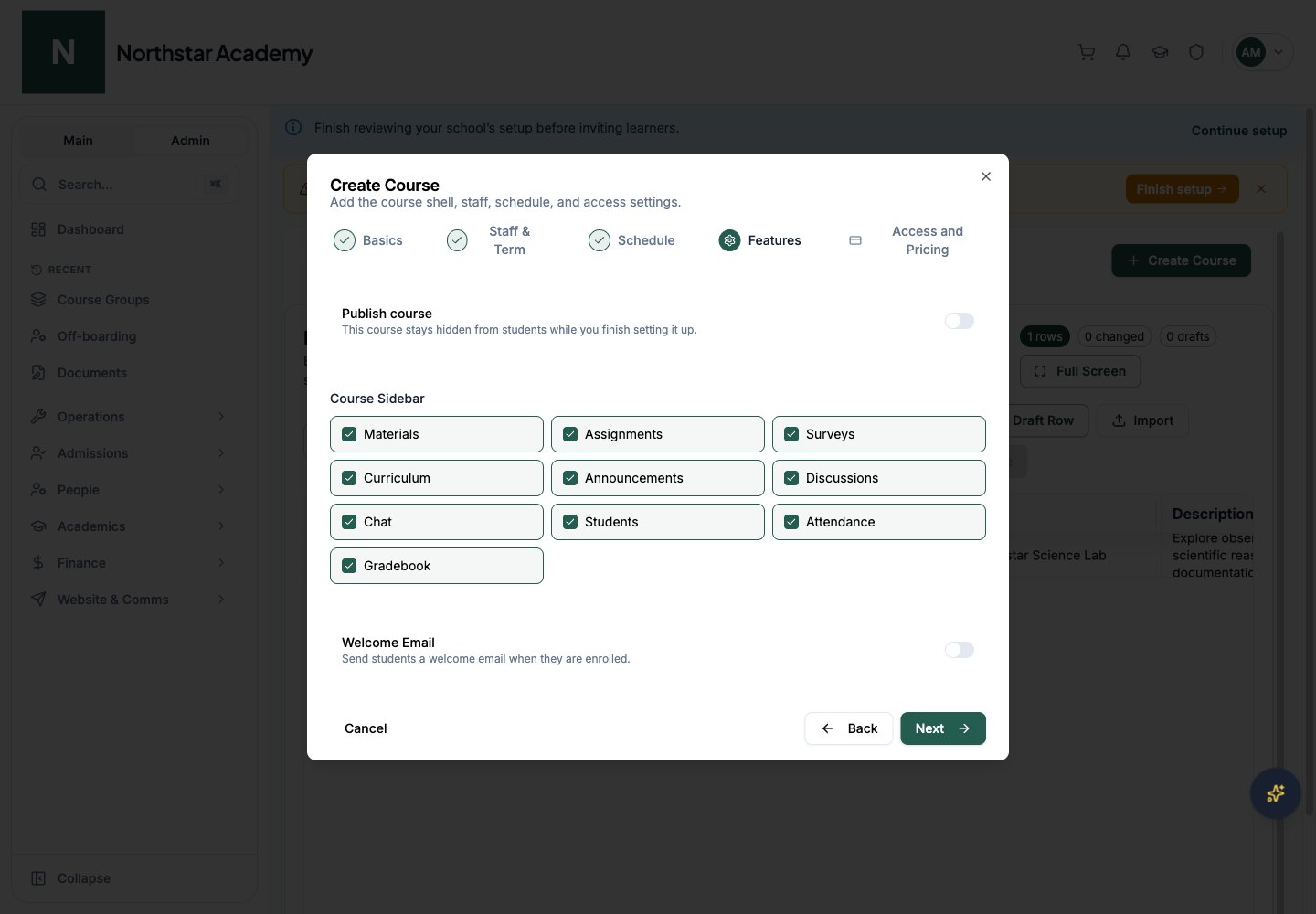Switch to the Admin tab

[190, 141]
